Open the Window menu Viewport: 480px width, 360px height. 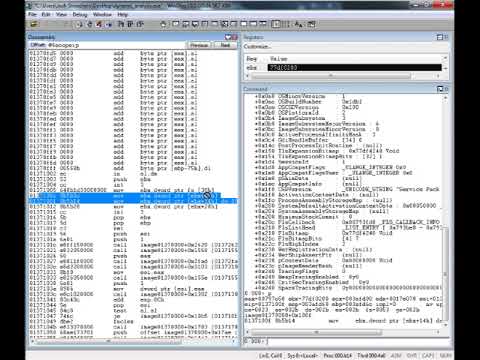click(x=102, y=14)
